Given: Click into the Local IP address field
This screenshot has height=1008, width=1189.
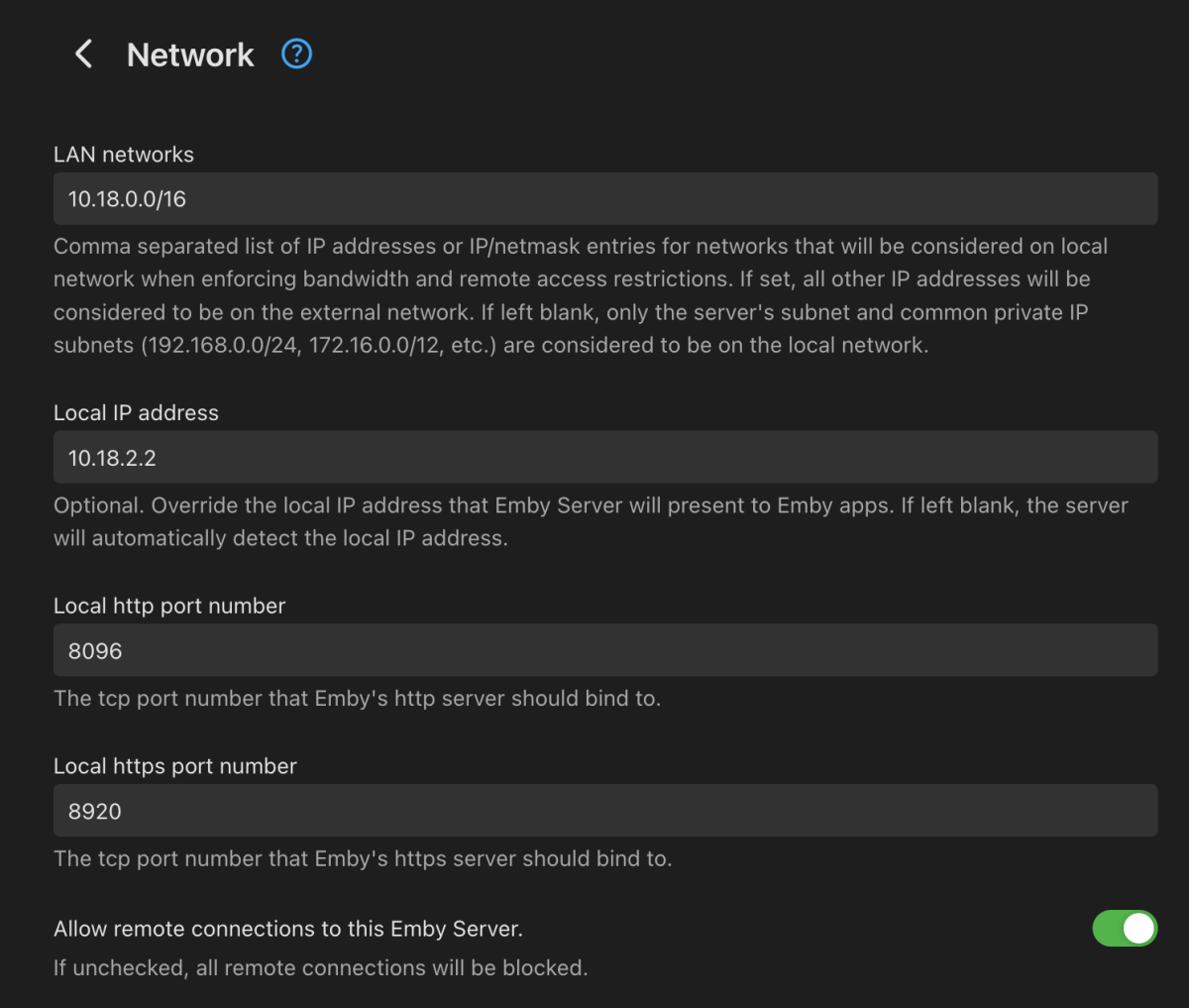Looking at the screenshot, I should coord(604,457).
